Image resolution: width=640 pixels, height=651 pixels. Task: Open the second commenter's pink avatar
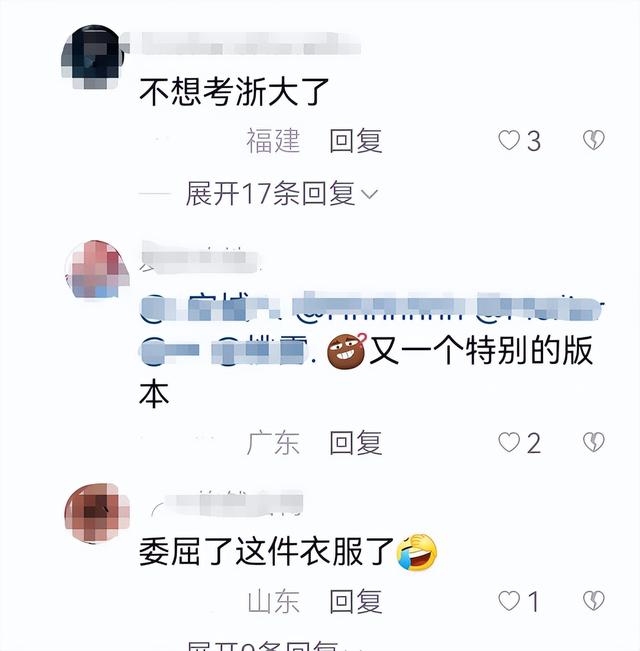tap(97, 269)
